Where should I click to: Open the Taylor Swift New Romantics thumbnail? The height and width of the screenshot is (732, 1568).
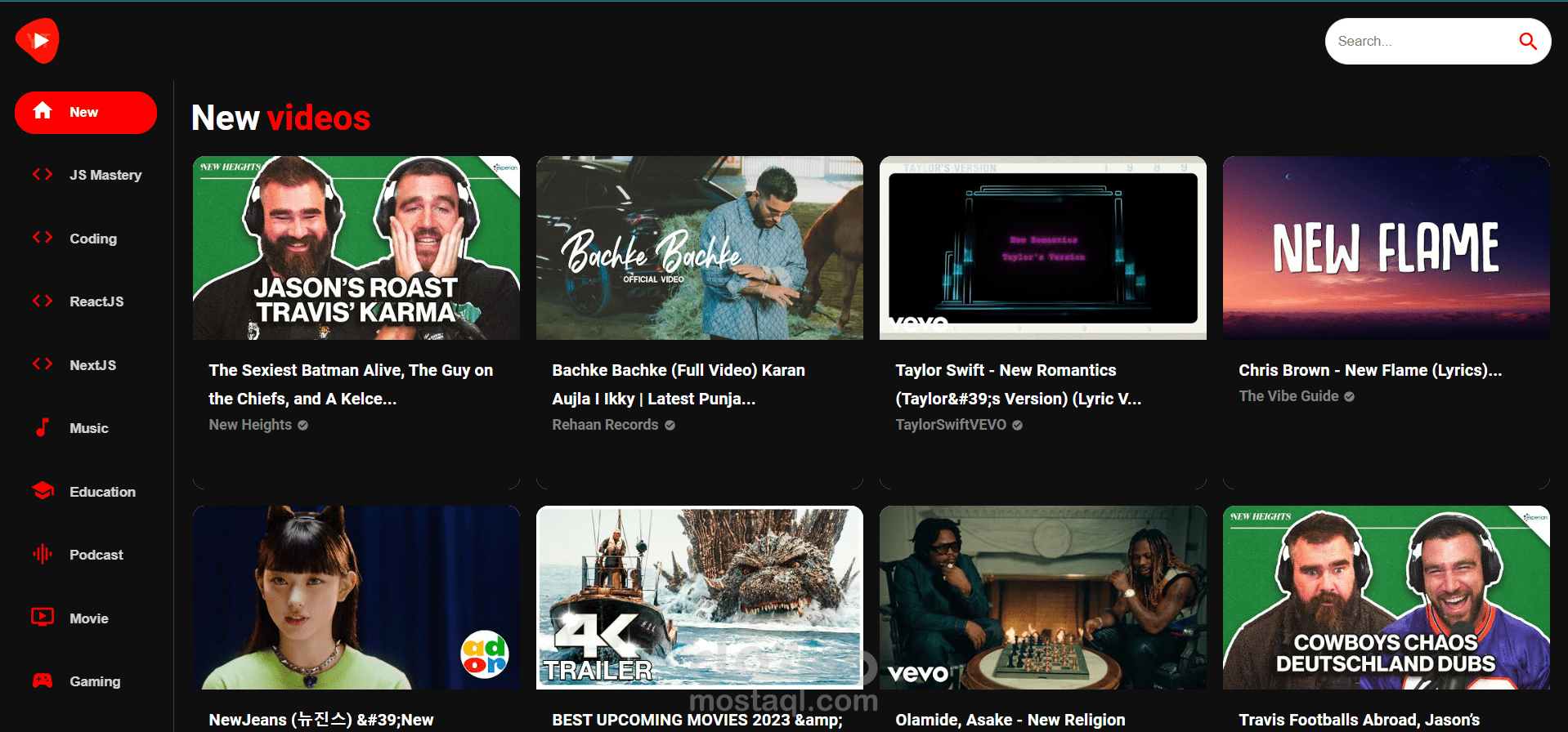pos(1043,248)
